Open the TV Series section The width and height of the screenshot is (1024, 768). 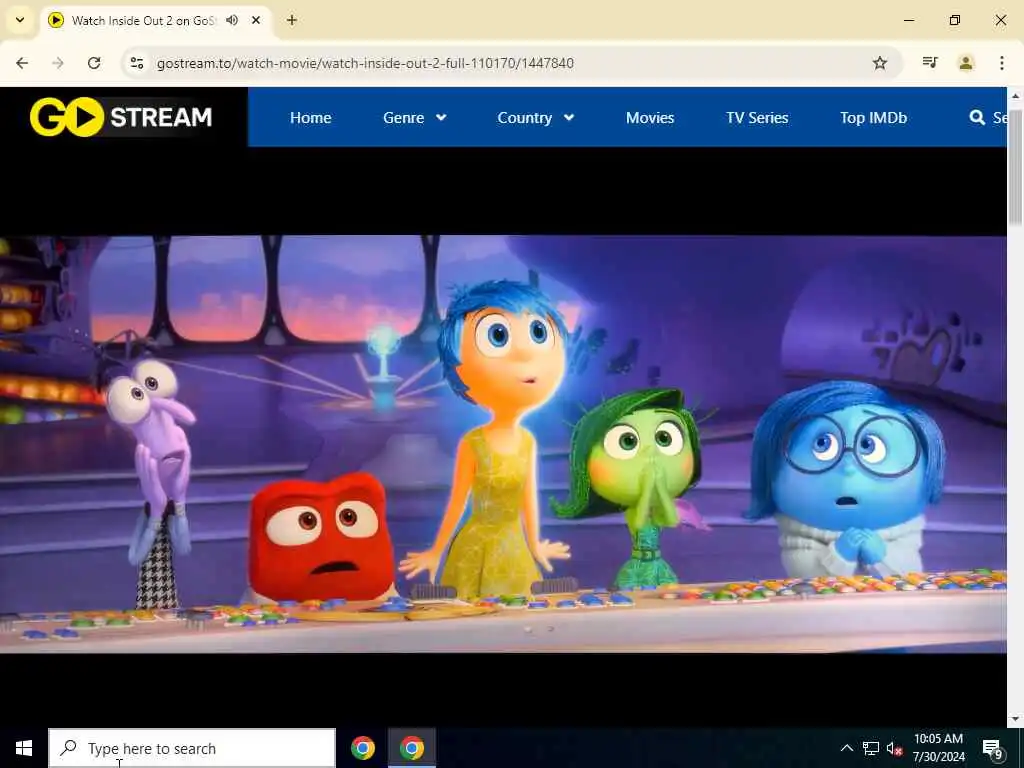coord(757,118)
